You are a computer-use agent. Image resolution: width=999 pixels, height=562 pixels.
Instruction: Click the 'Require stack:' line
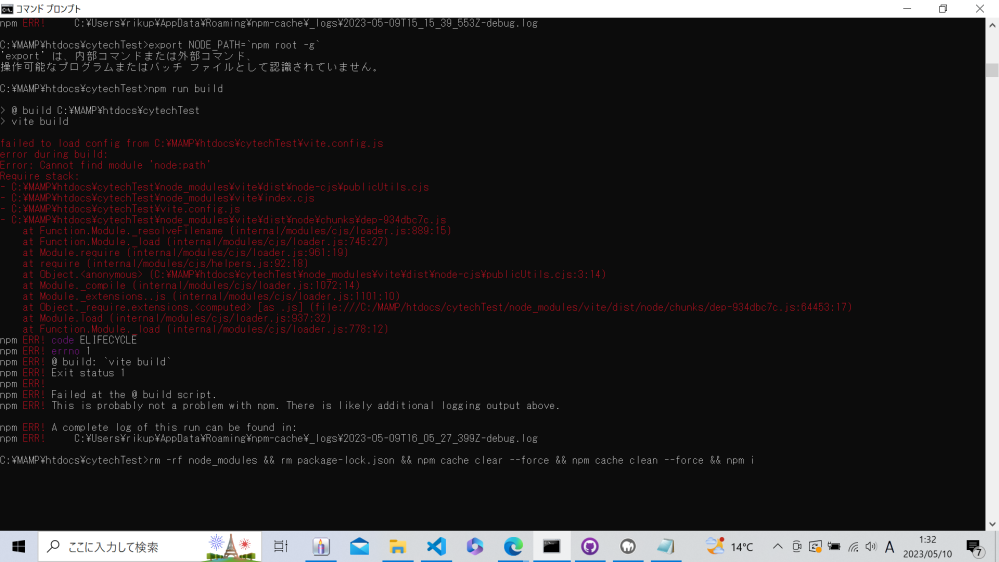[40, 176]
